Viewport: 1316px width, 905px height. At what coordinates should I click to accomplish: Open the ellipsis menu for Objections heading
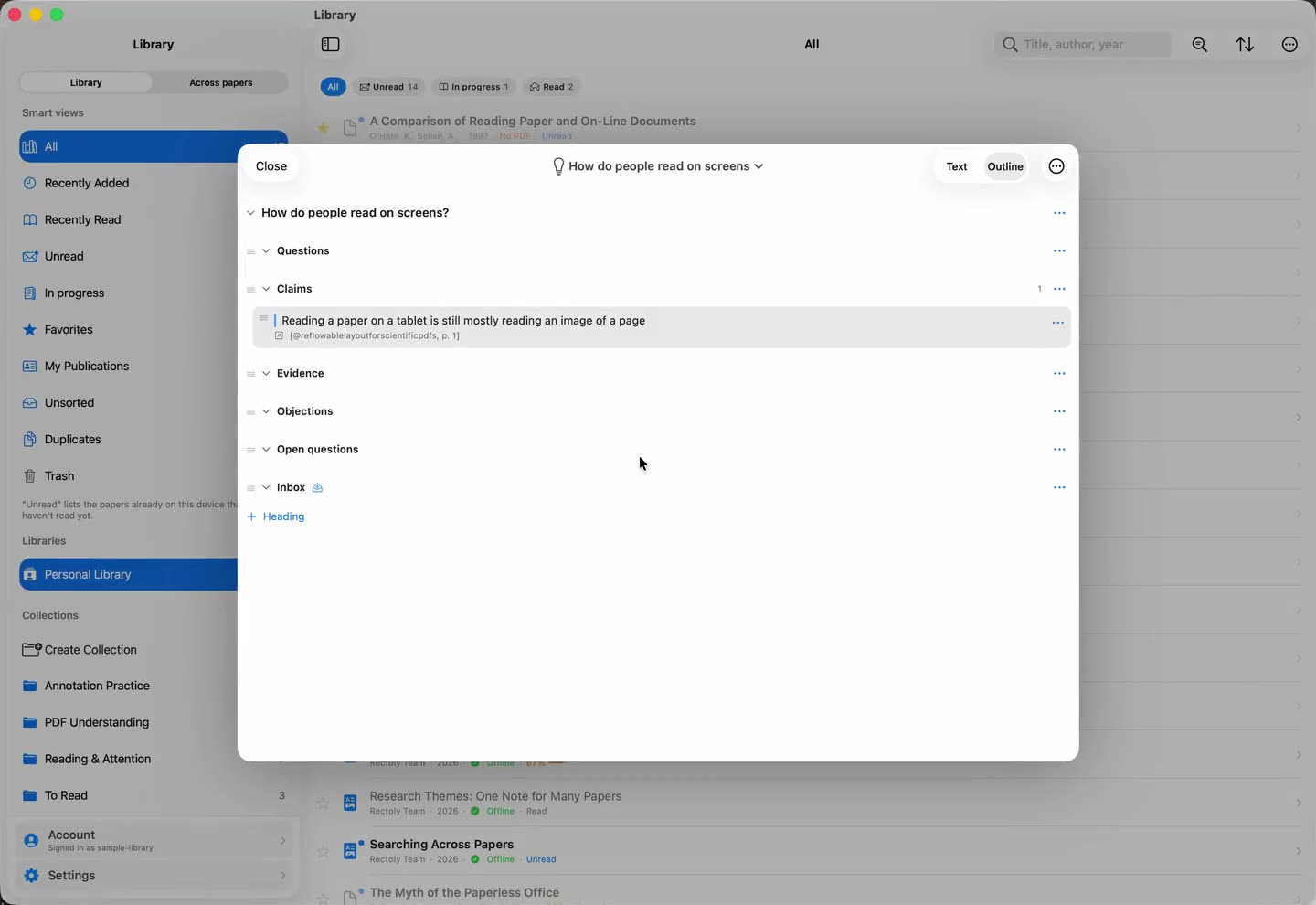(x=1059, y=411)
